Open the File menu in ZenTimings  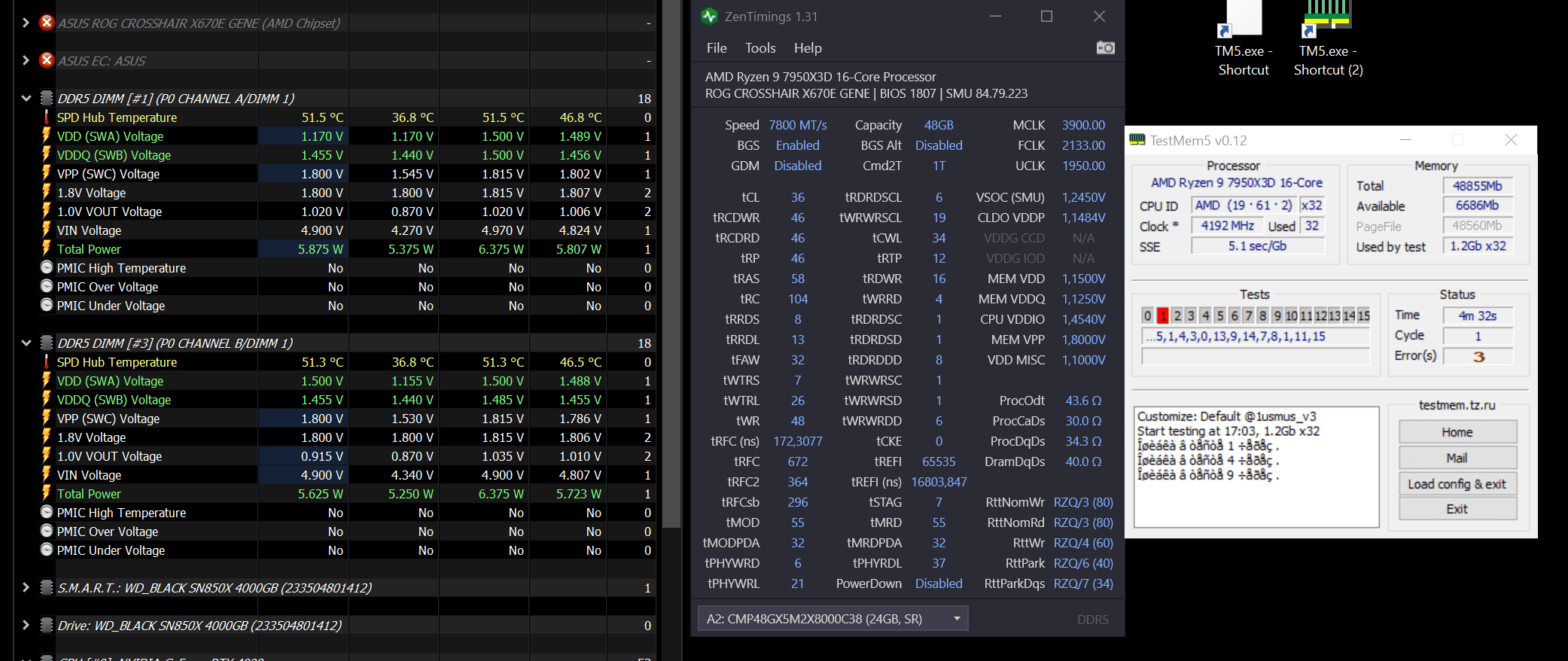click(x=717, y=48)
